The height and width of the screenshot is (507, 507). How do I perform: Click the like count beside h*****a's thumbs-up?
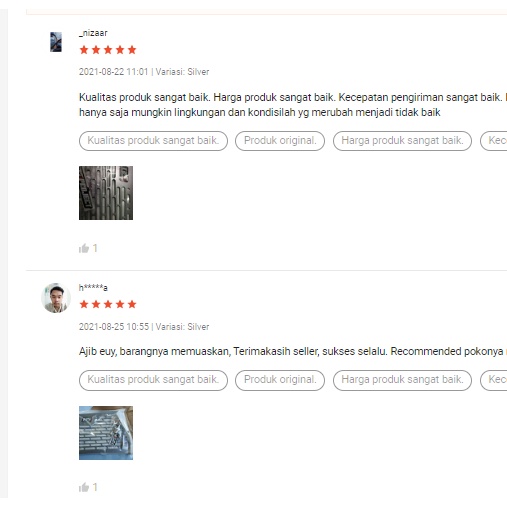pyautogui.click(x=95, y=487)
